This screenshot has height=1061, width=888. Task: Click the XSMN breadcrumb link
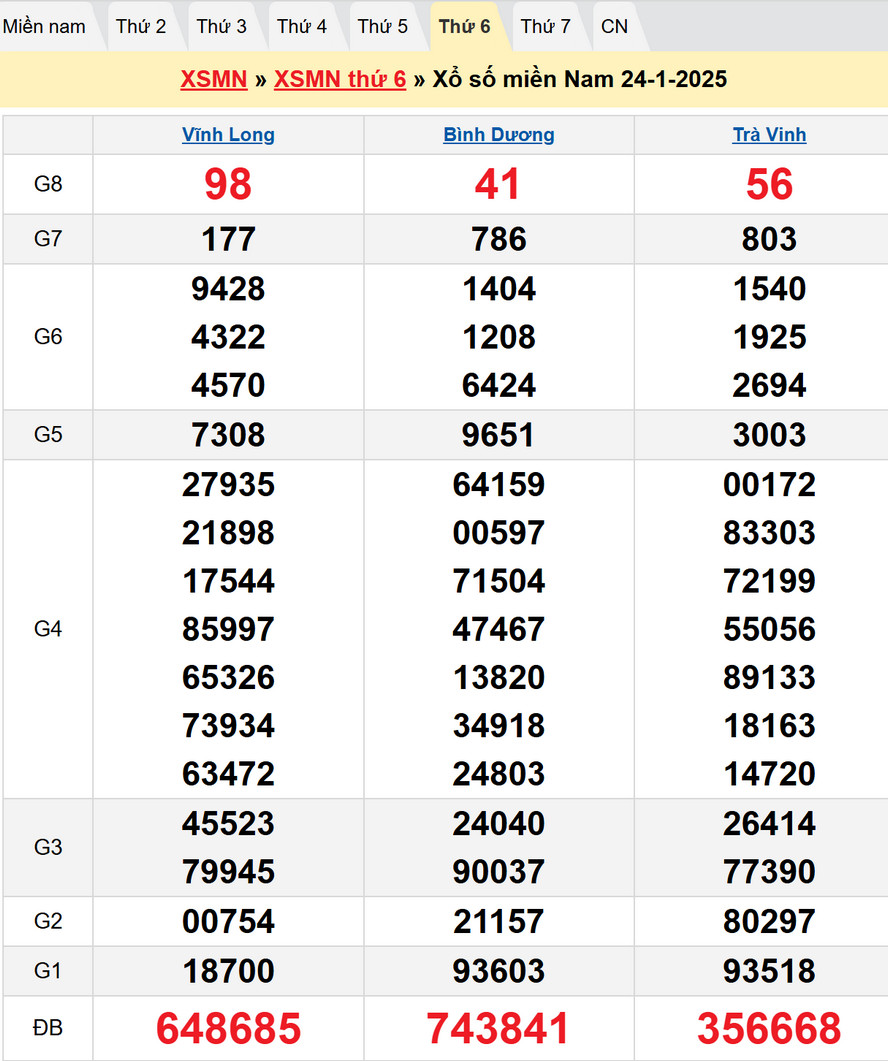pos(214,79)
